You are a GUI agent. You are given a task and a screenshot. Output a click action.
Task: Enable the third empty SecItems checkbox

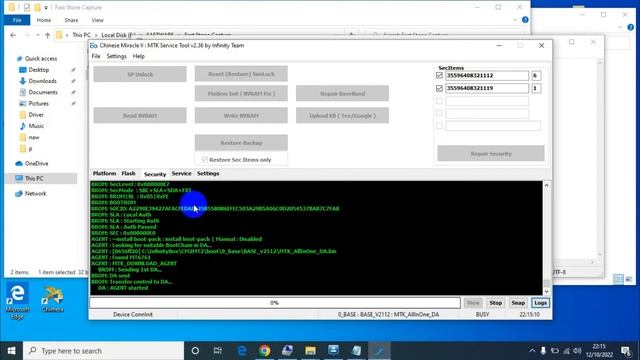coord(439,100)
